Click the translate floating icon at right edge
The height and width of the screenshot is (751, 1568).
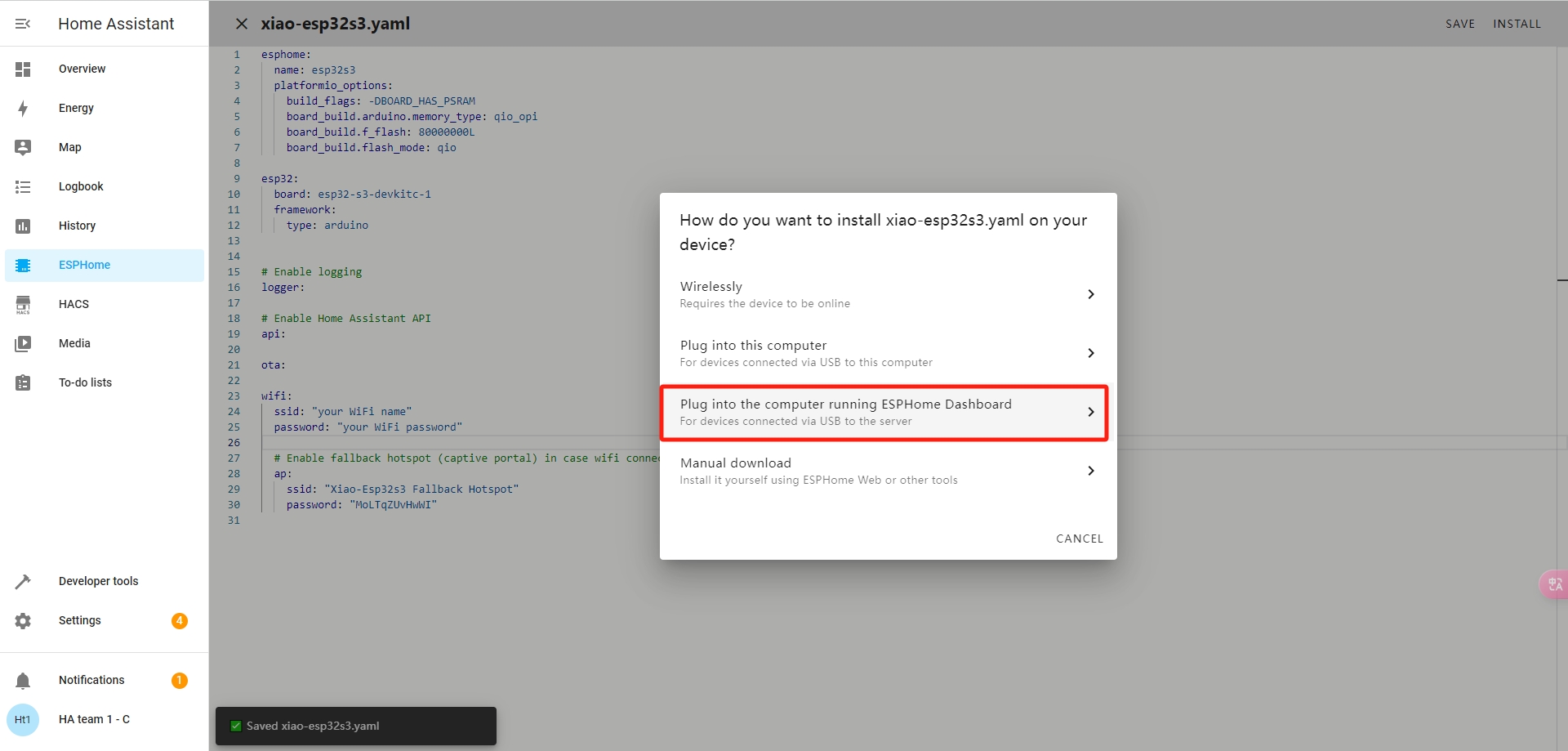1554,584
